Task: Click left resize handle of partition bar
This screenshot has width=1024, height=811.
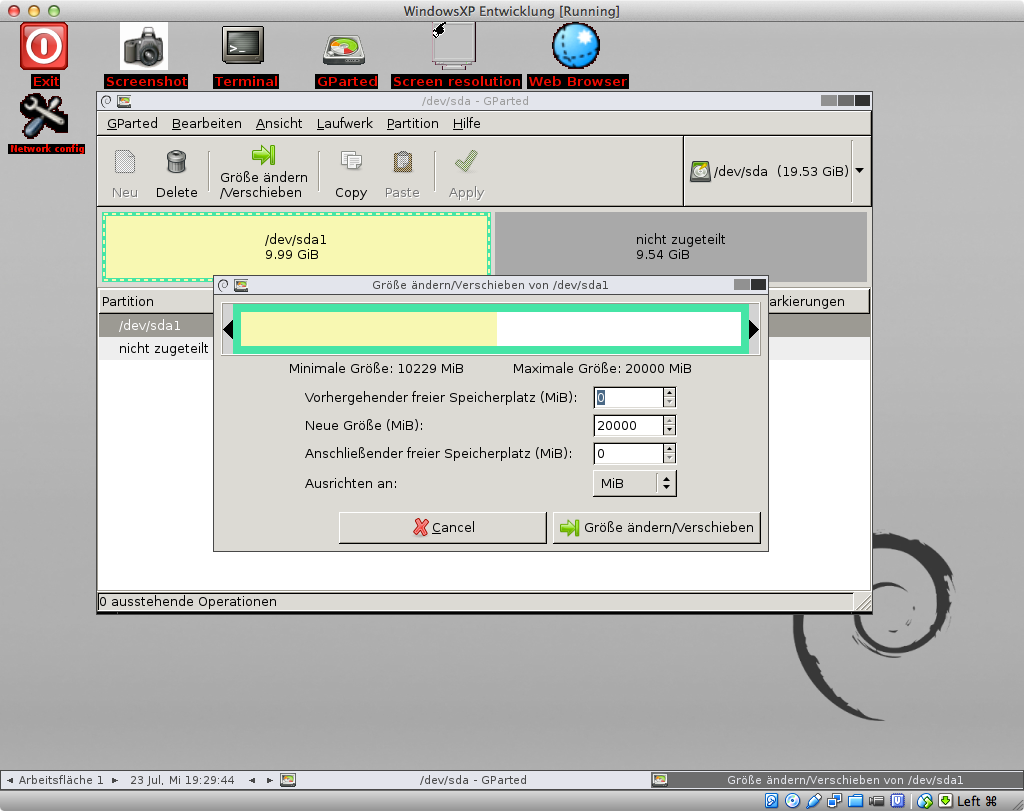Action: (x=229, y=329)
